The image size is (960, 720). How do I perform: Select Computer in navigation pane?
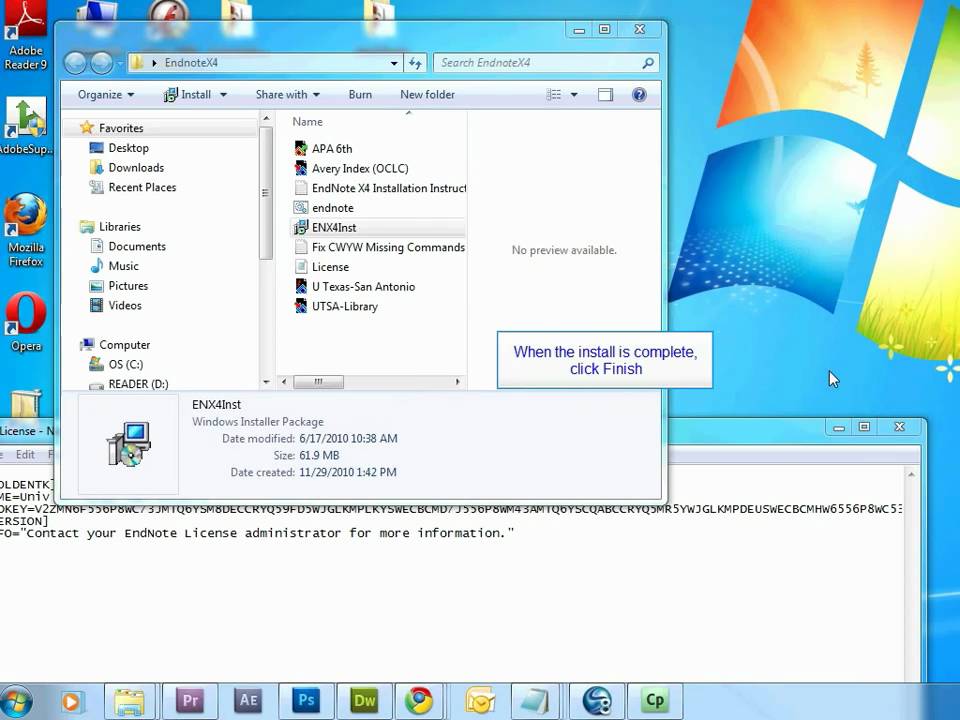tap(124, 345)
